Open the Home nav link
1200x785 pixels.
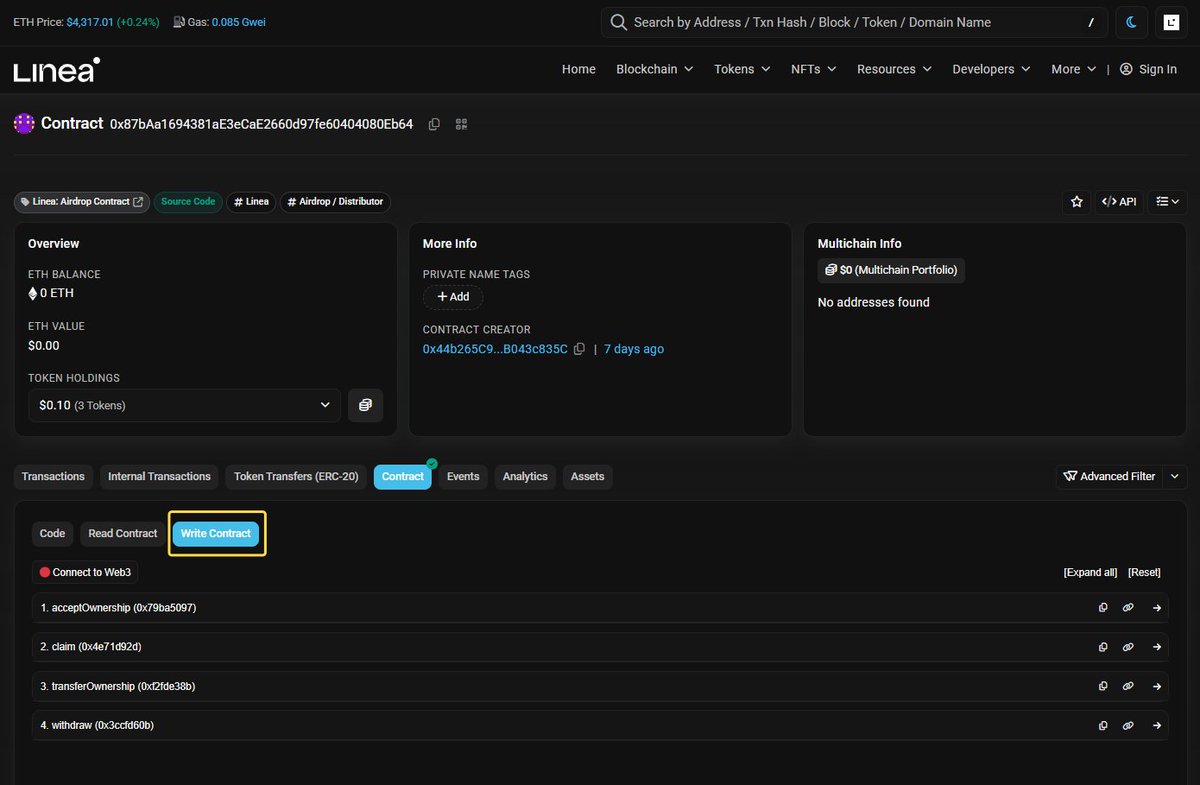point(579,69)
